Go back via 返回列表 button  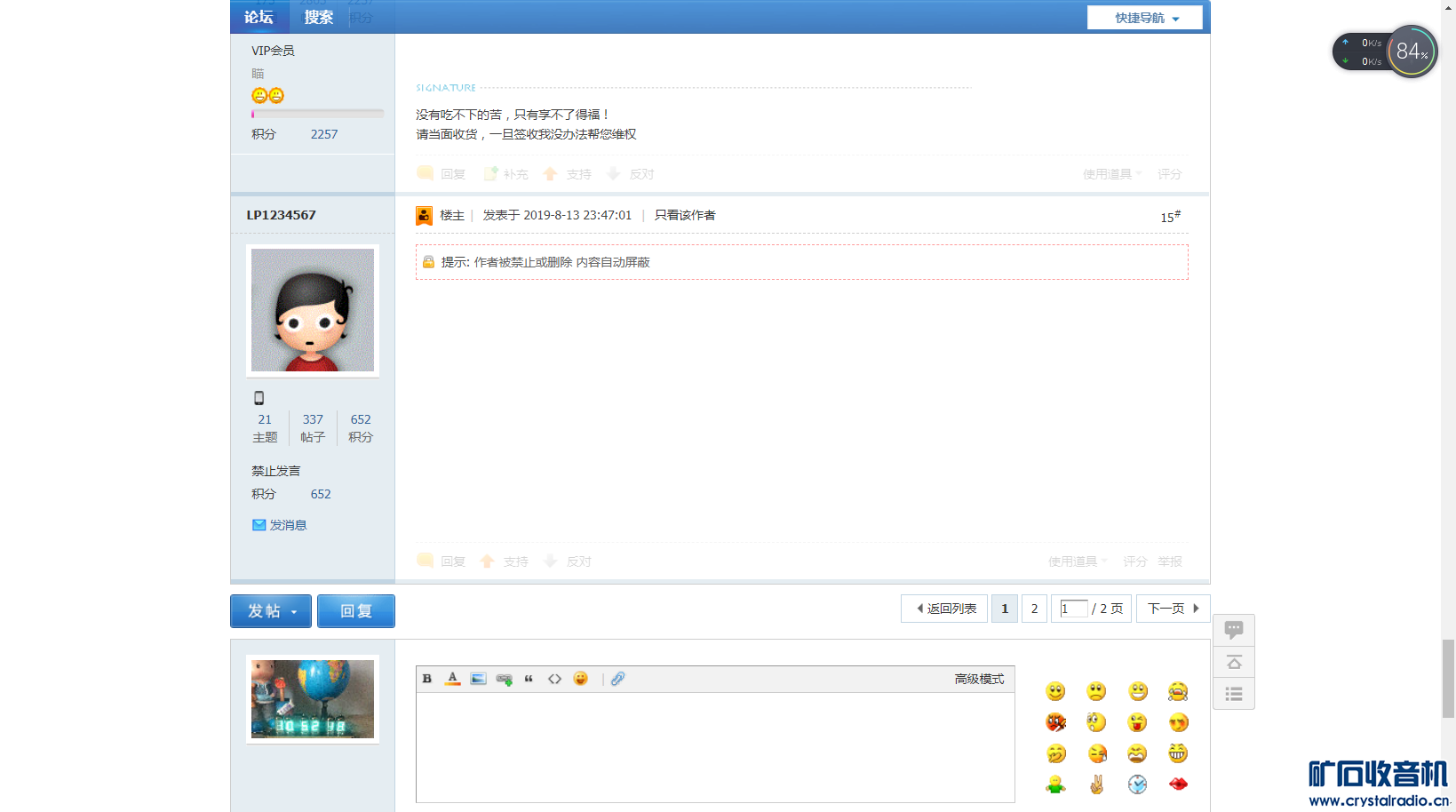[944, 609]
